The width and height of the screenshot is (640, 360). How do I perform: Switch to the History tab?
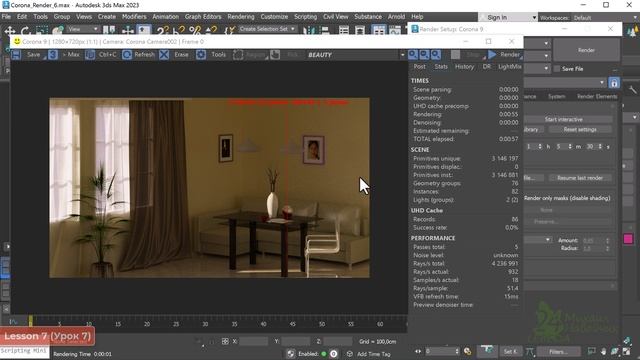(464, 67)
